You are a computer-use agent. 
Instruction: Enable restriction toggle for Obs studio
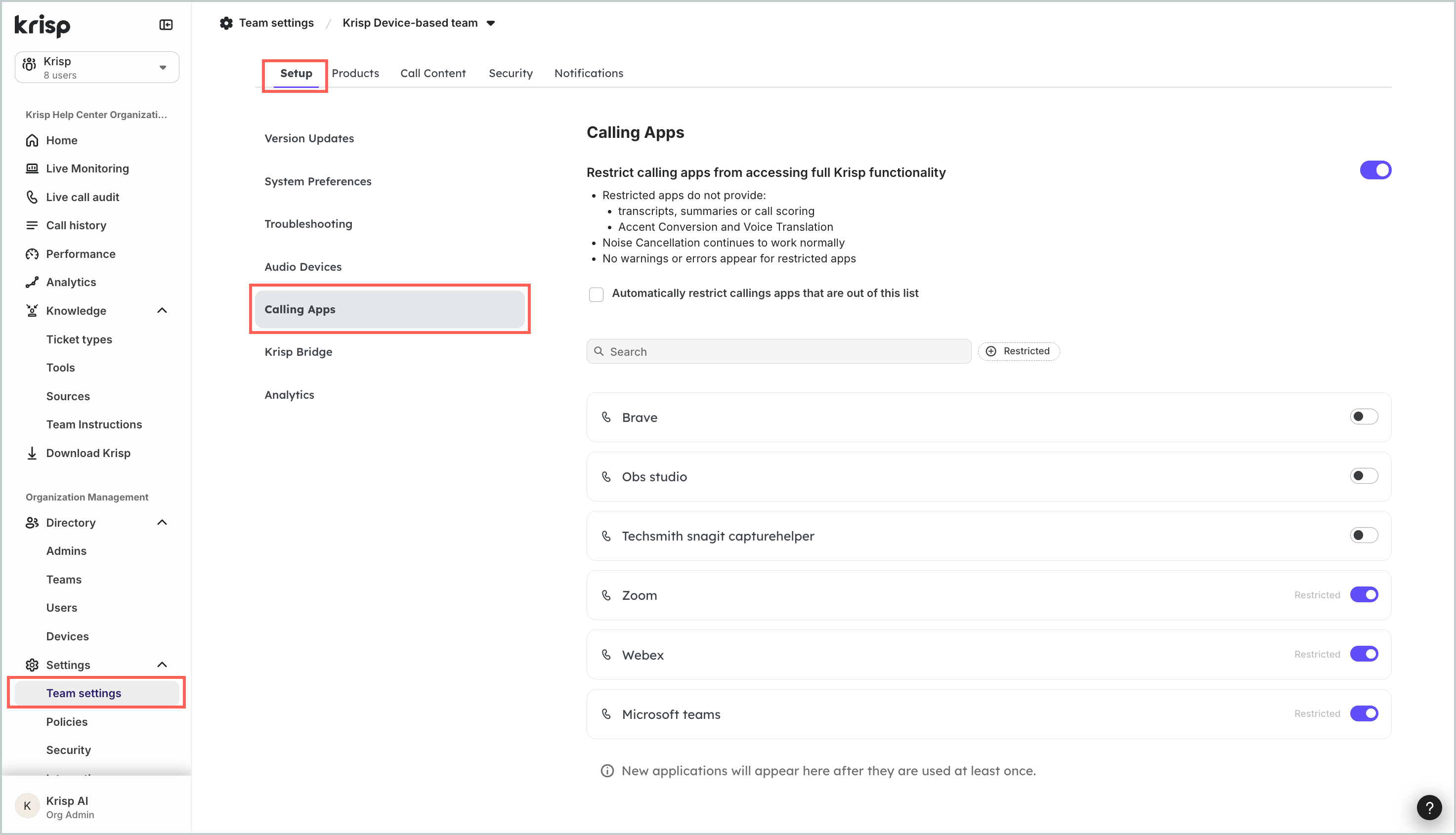click(x=1364, y=476)
